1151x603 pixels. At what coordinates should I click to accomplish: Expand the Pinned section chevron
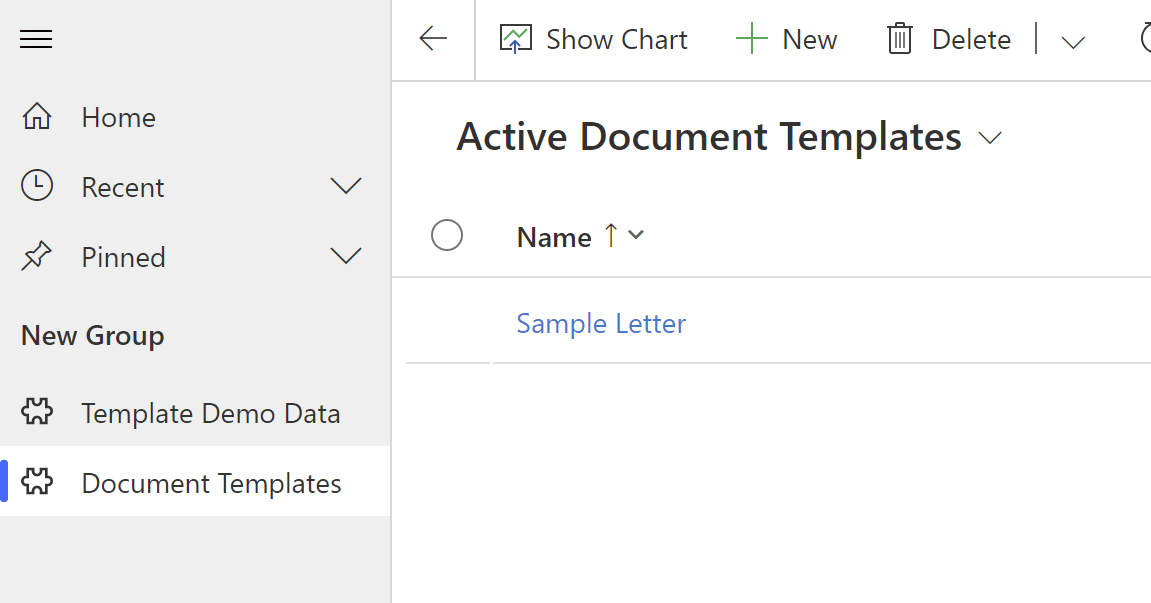tap(346, 257)
